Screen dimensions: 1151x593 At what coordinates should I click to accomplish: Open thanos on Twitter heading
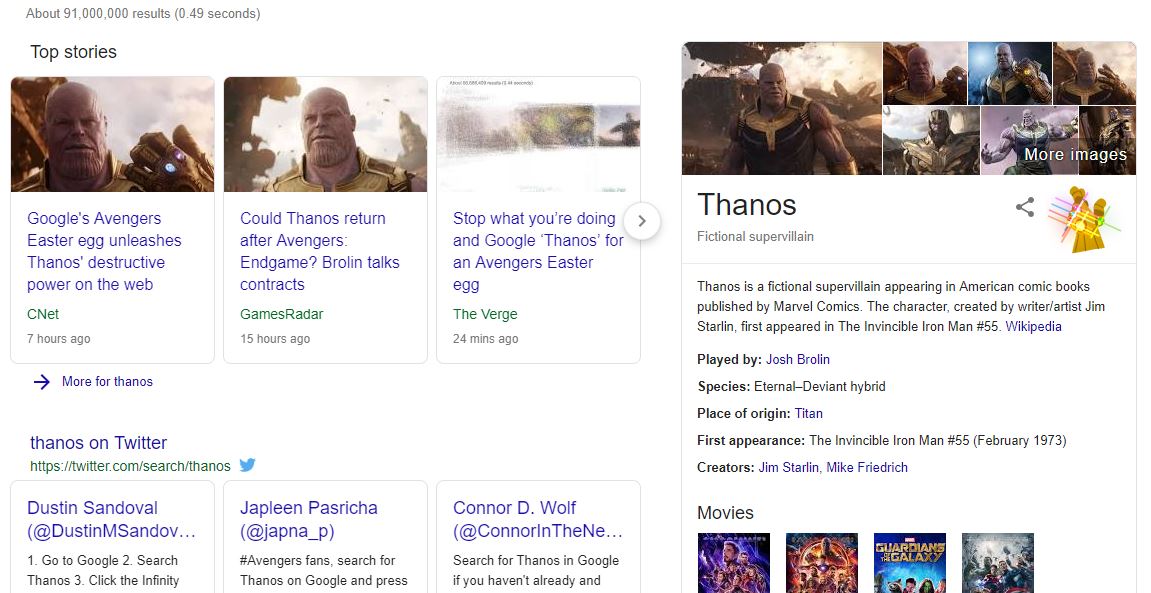[x=98, y=443]
